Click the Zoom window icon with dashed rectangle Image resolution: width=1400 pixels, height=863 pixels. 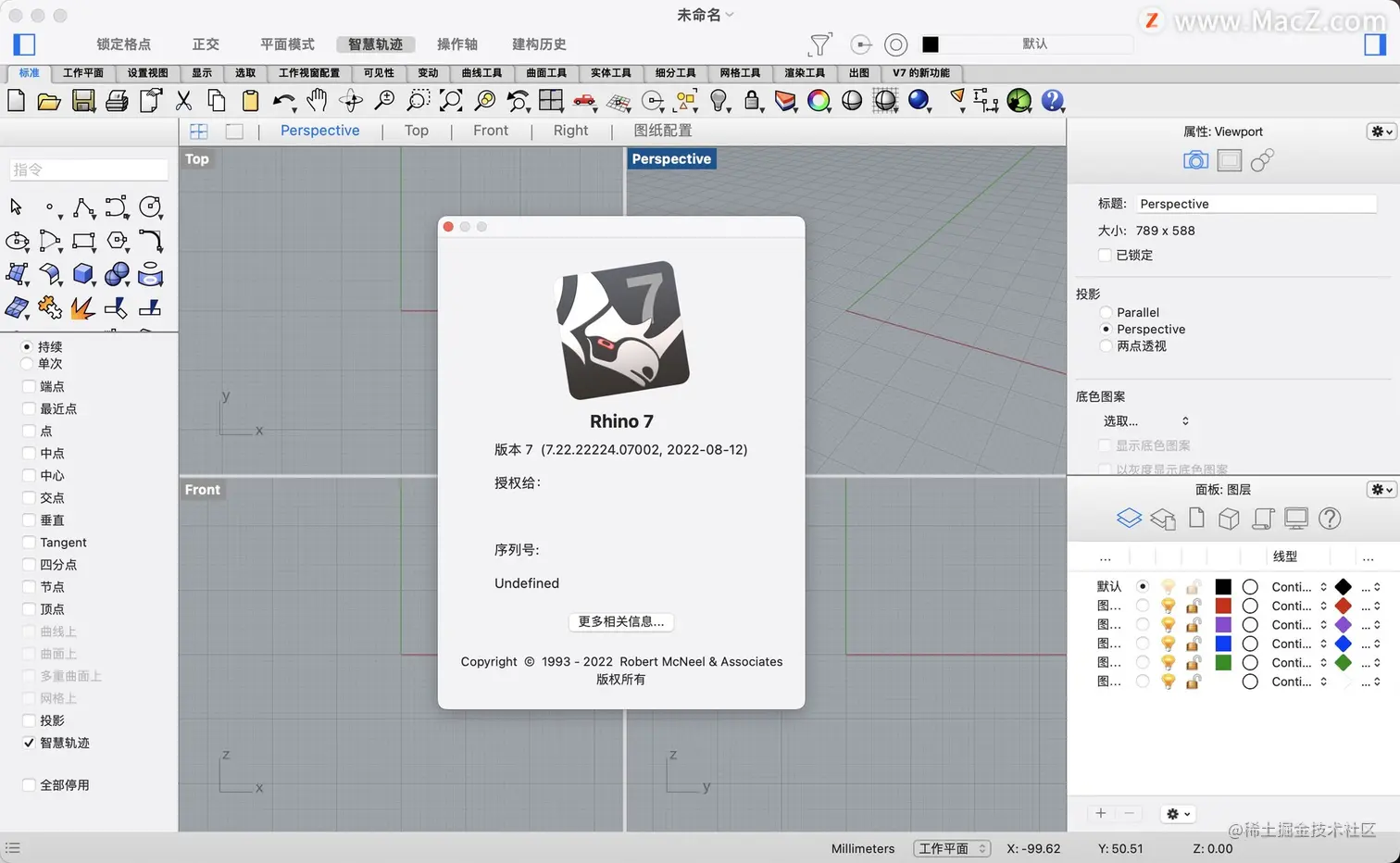418,101
